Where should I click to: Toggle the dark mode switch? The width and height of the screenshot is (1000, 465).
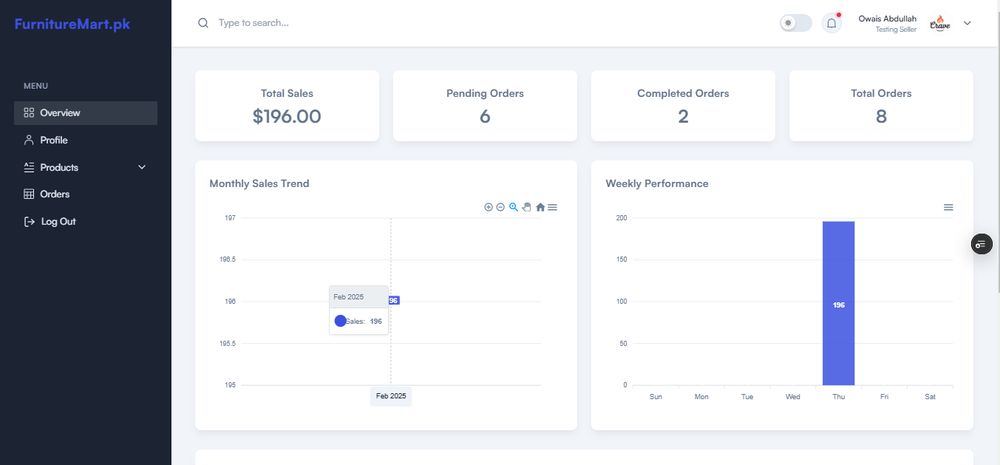tap(796, 23)
